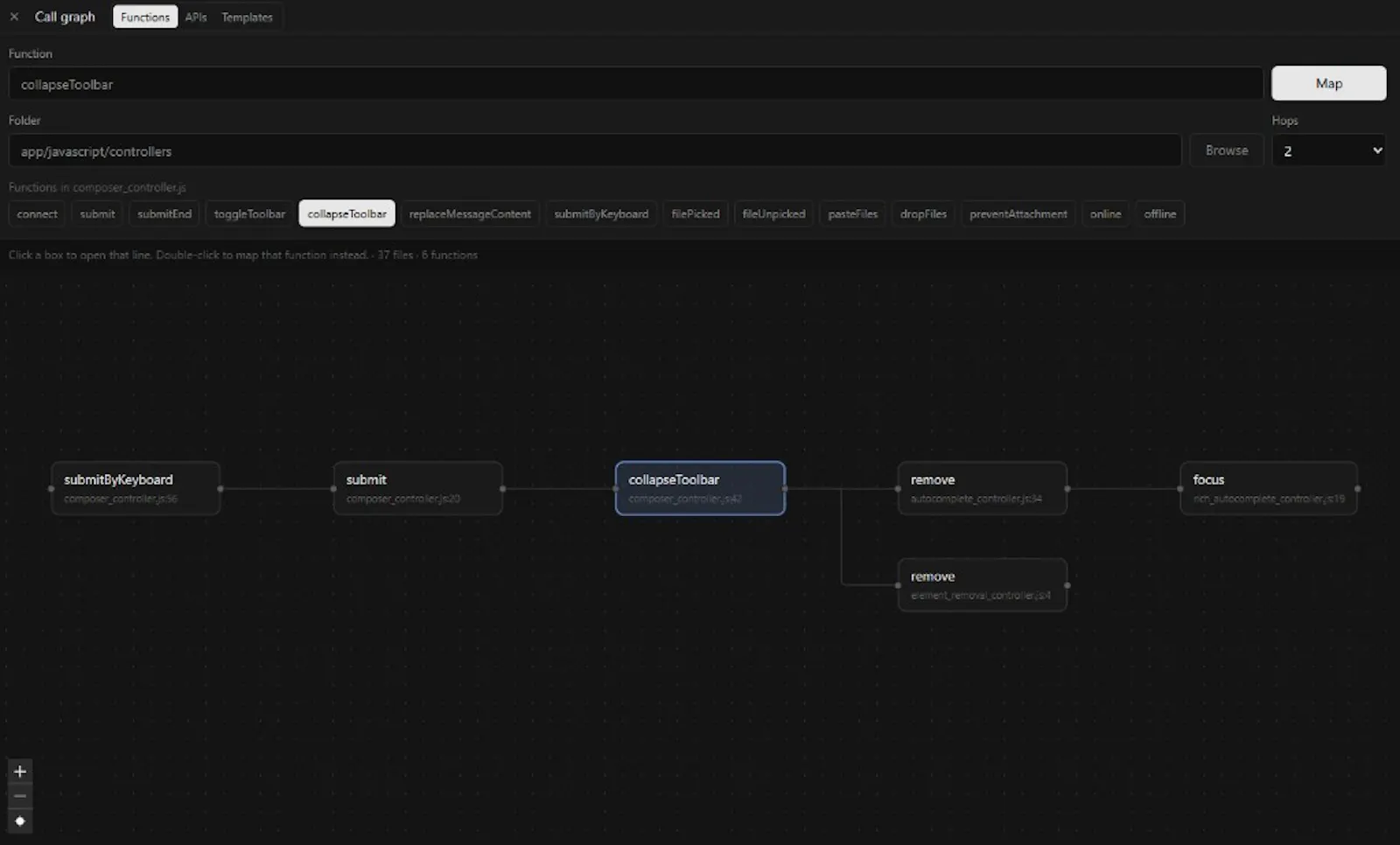This screenshot has width=1400, height=845.
Task: Open the collapseToolbar graph node
Action: 700,488
